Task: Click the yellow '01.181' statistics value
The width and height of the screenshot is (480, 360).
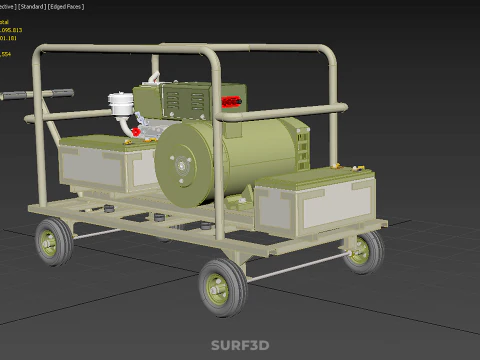Action: point(8,38)
